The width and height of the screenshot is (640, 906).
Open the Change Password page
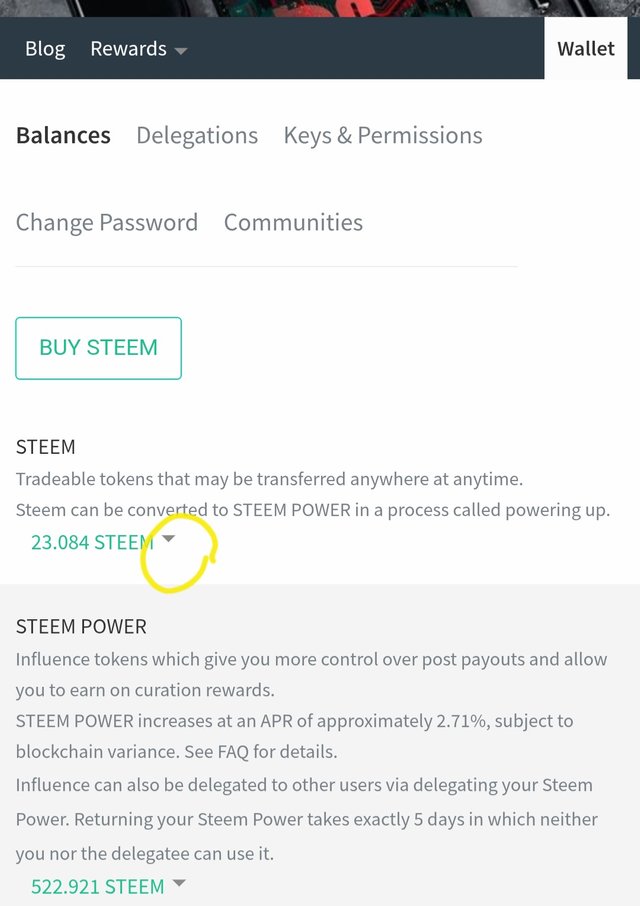click(x=107, y=222)
